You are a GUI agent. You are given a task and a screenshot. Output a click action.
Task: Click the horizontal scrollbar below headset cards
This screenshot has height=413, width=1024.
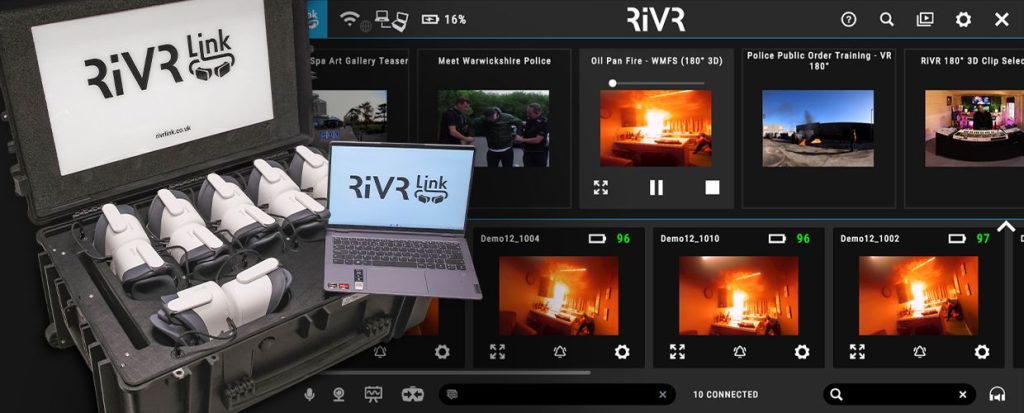pyautogui.click(x=457, y=373)
